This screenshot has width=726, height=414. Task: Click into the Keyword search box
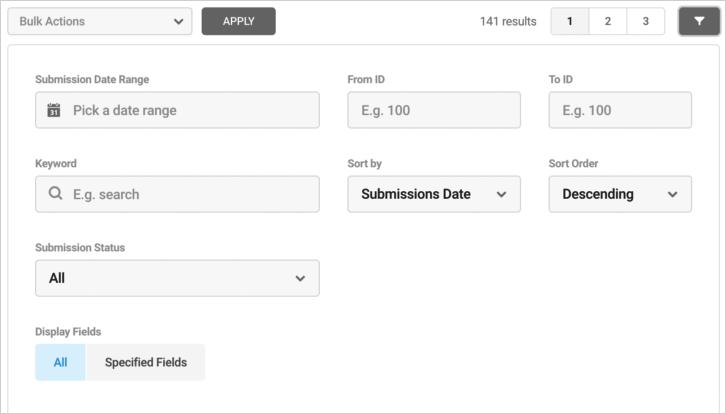[190, 194]
